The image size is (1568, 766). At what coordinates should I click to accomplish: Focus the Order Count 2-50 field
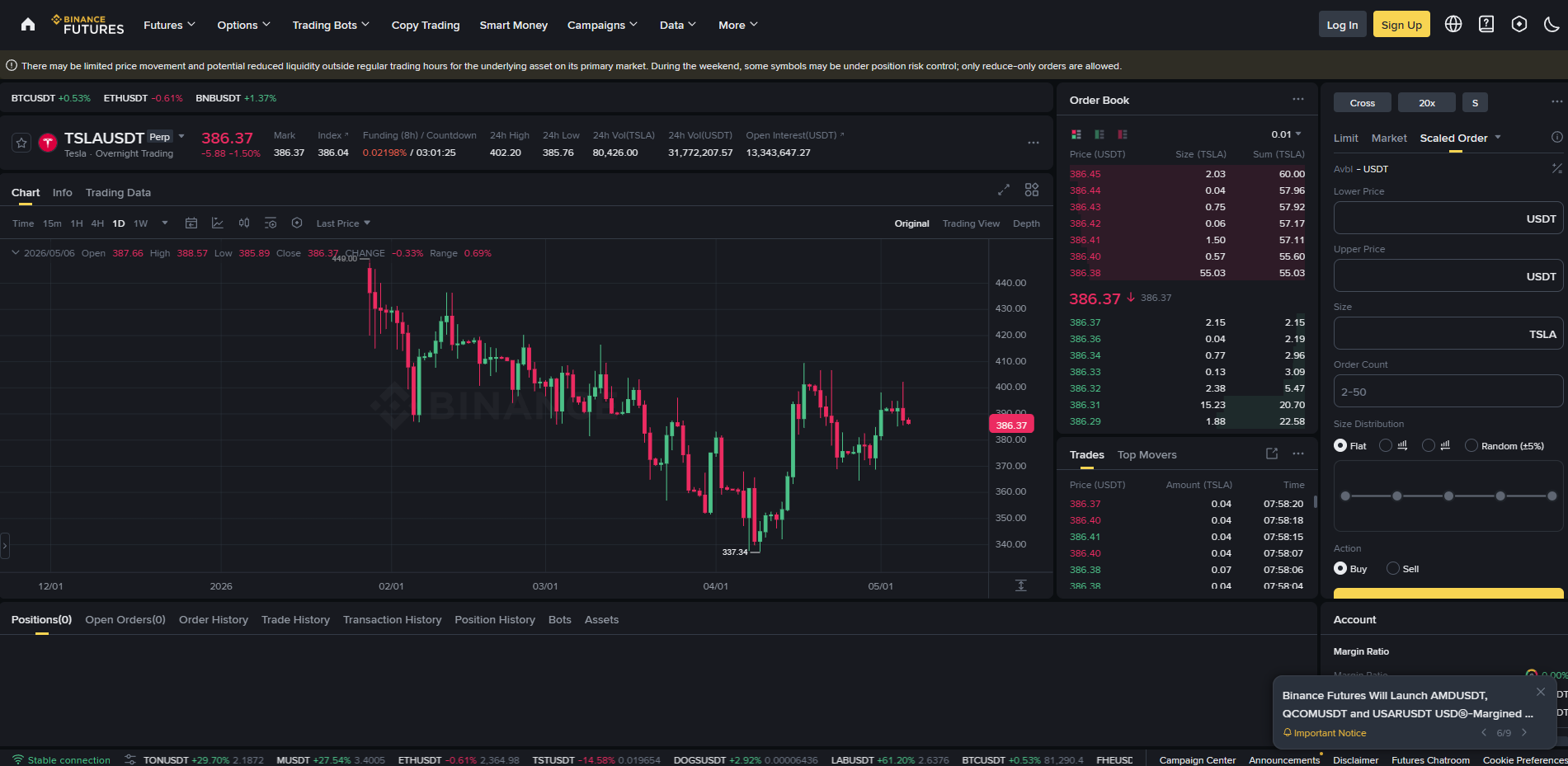[1448, 392]
